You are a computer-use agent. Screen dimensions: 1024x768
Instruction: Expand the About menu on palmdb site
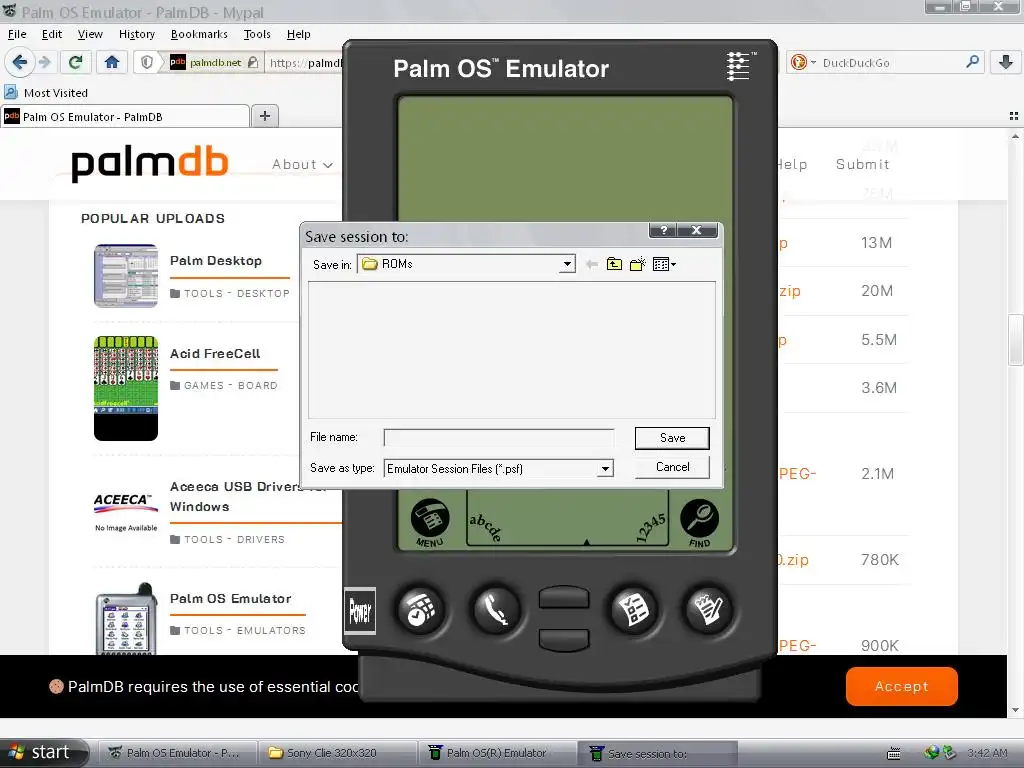[x=302, y=165]
